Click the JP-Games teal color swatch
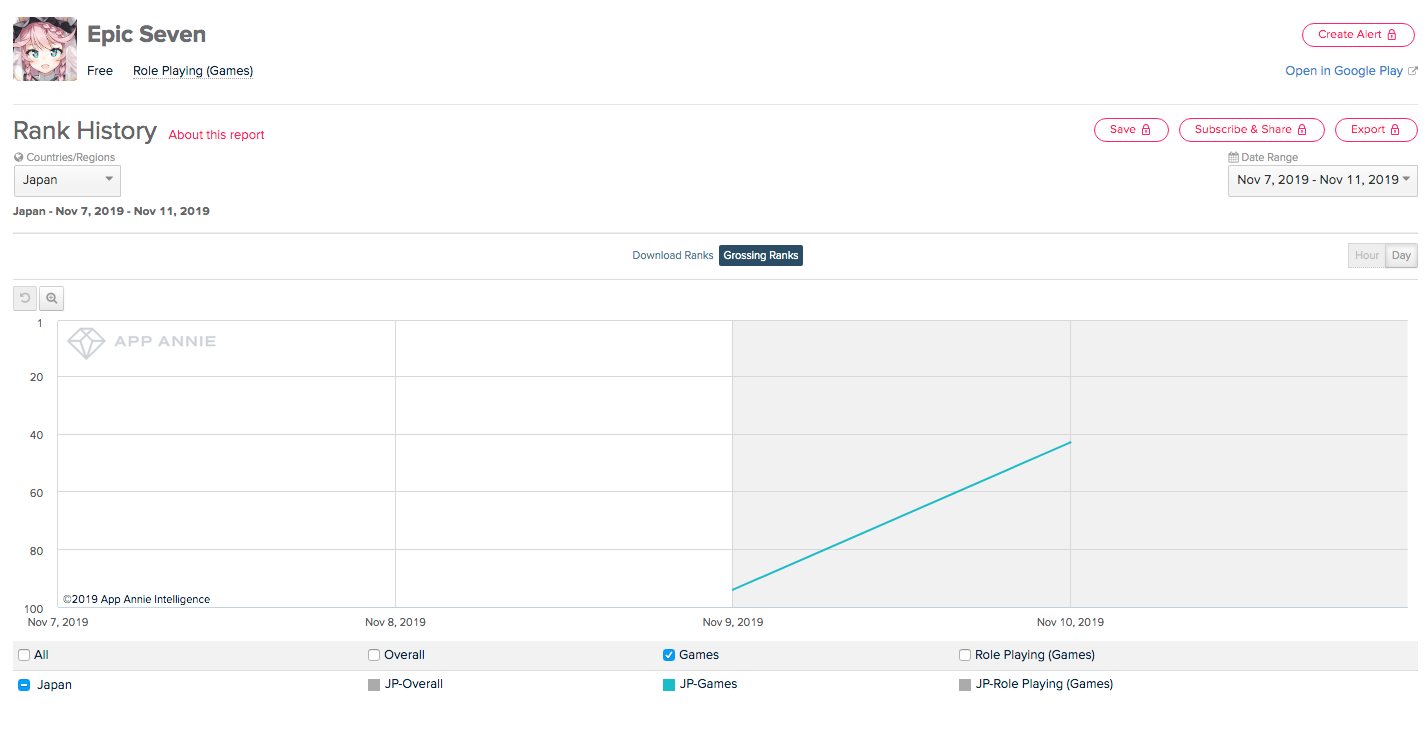The image size is (1427, 735). (x=669, y=685)
